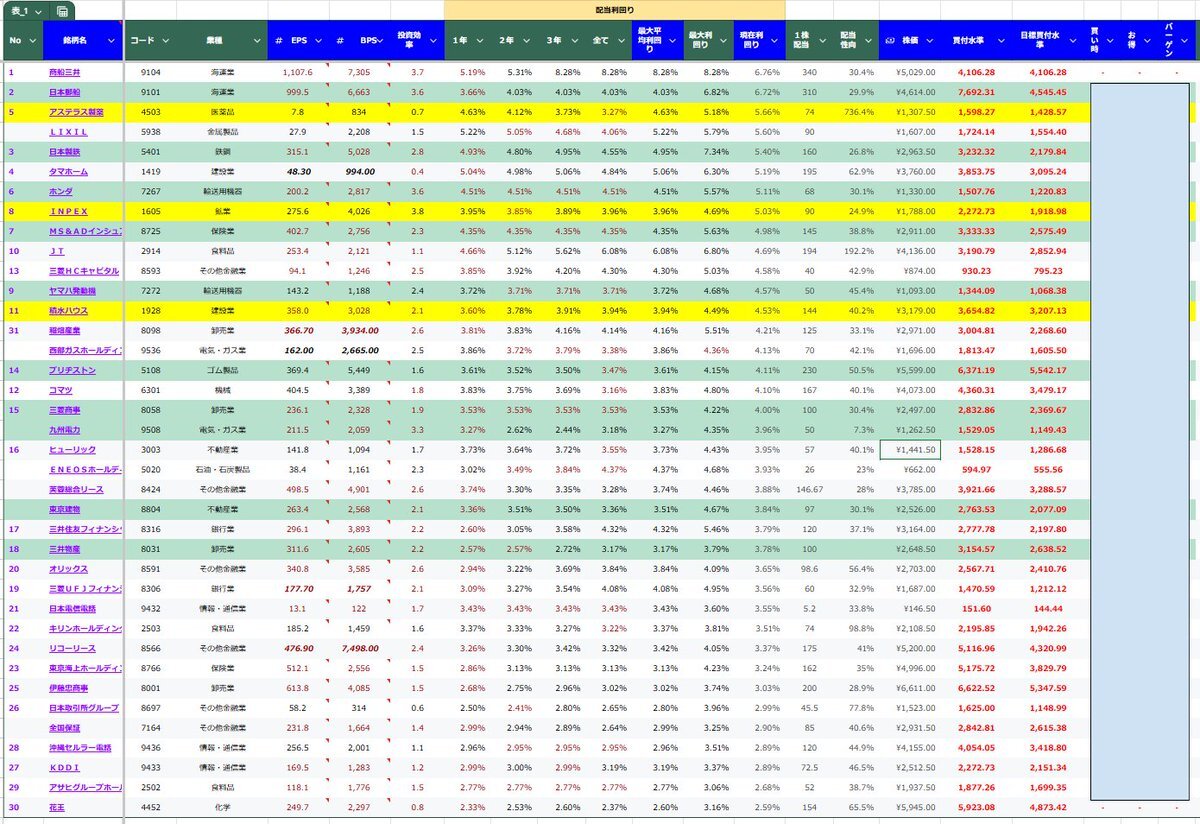Viewport: 1200px width, 824px height.
Task: Open the 表_1 table name dropdown
Action: pyautogui.click(x=38, y=11)
